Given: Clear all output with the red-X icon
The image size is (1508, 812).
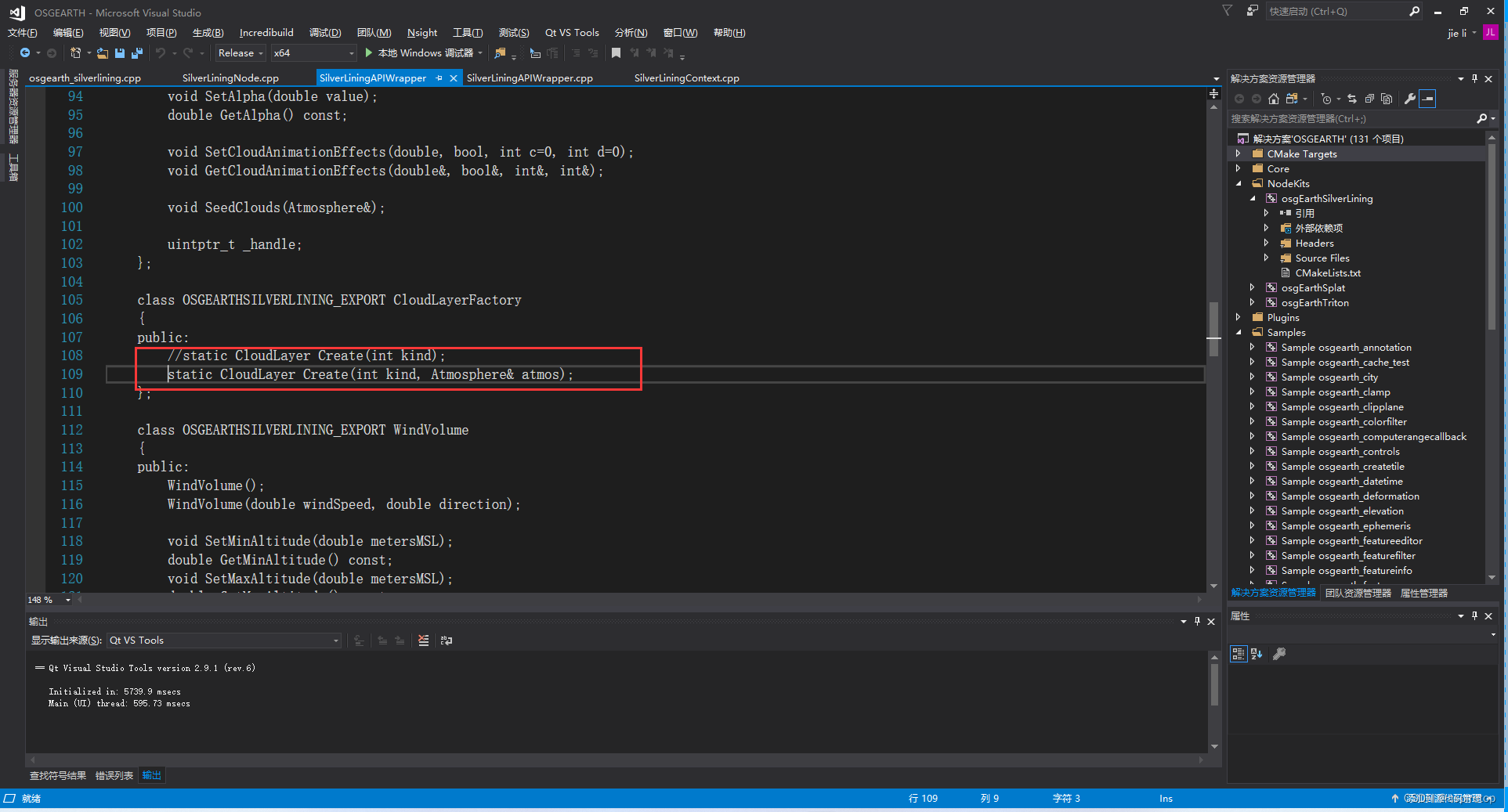Looking at the screenshot, I should pyautogui.click(x=423, y=641).
